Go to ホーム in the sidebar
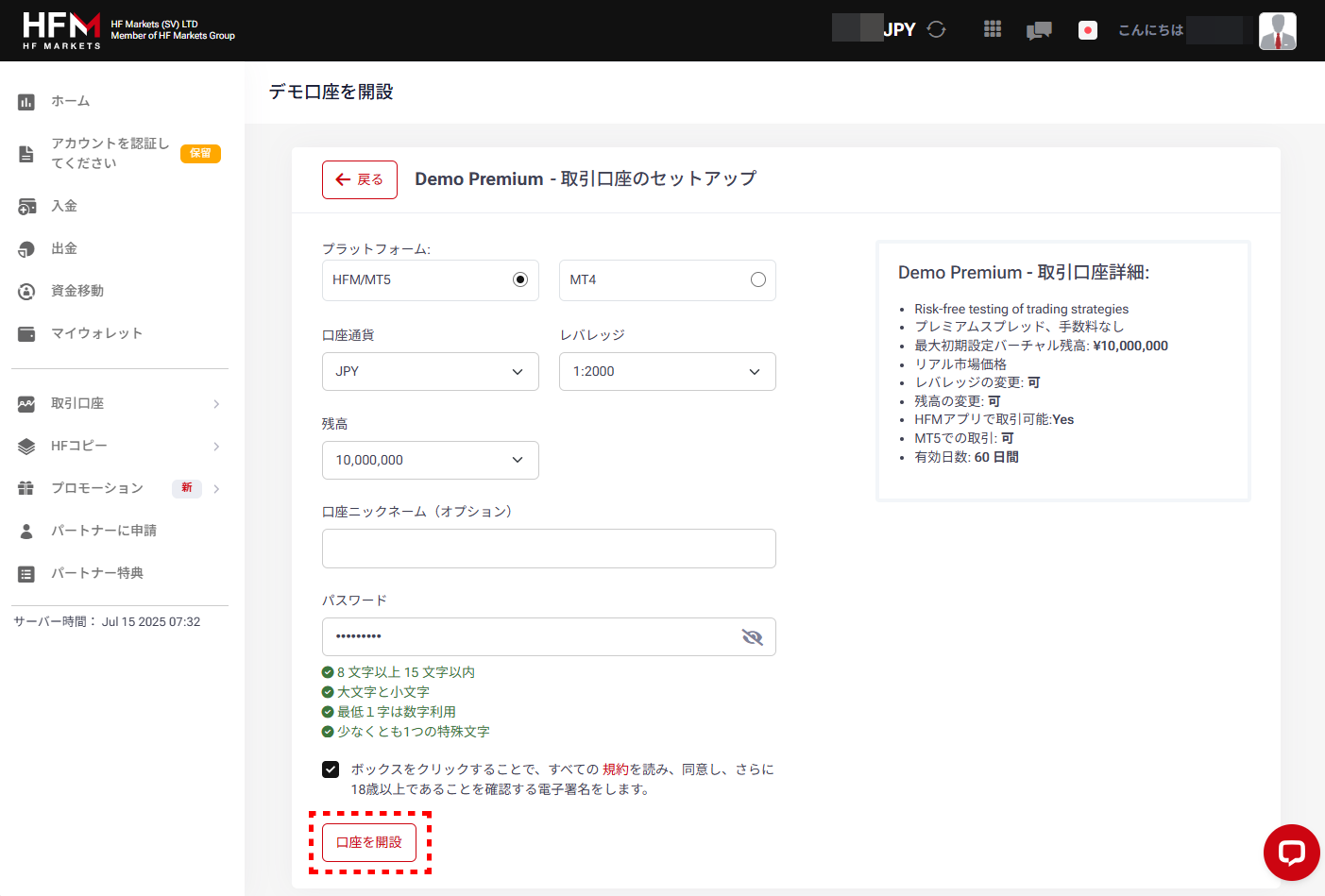 [x=71, y=101]
